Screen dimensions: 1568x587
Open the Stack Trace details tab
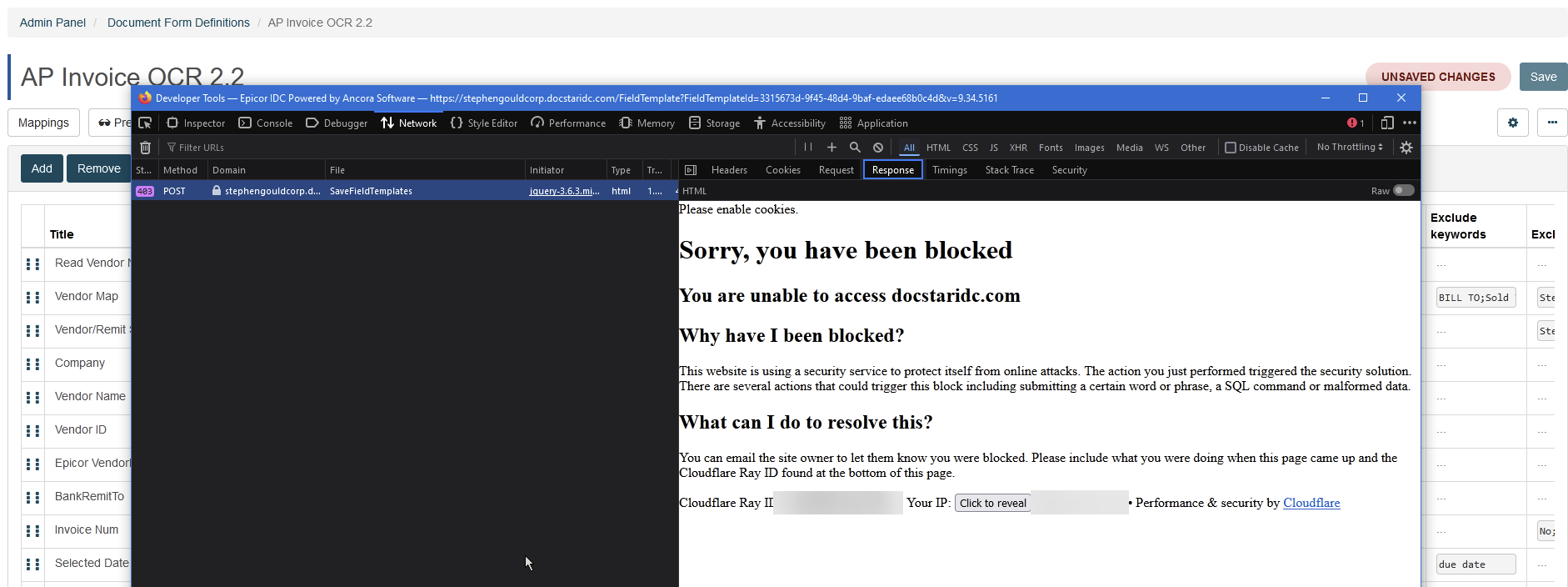tap(1010, 170)
